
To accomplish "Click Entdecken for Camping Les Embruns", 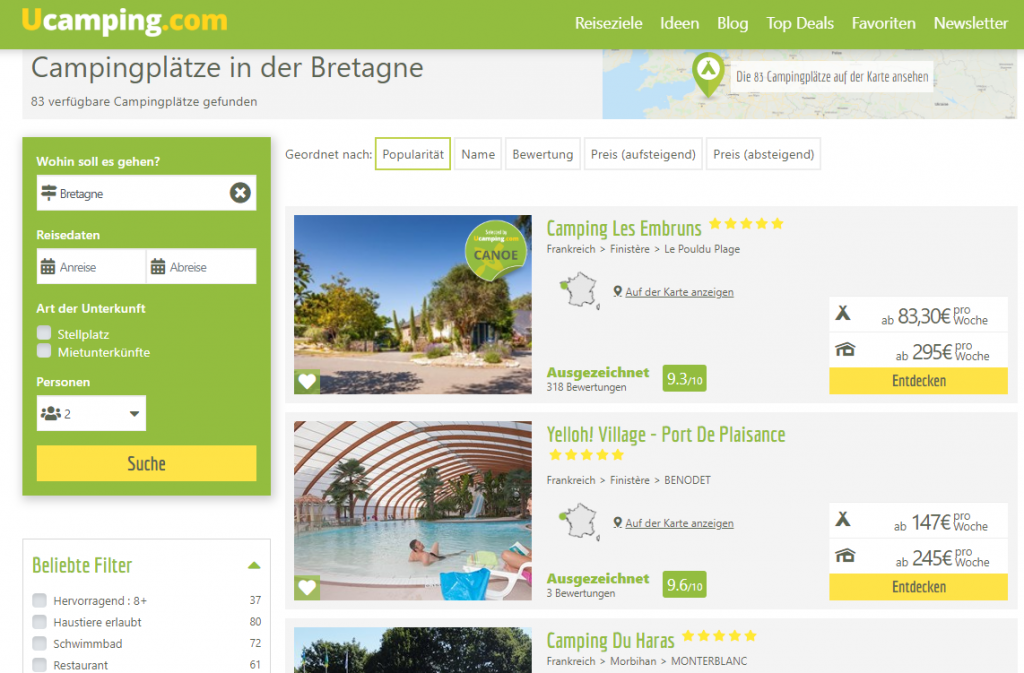I will tap(918, 381).
